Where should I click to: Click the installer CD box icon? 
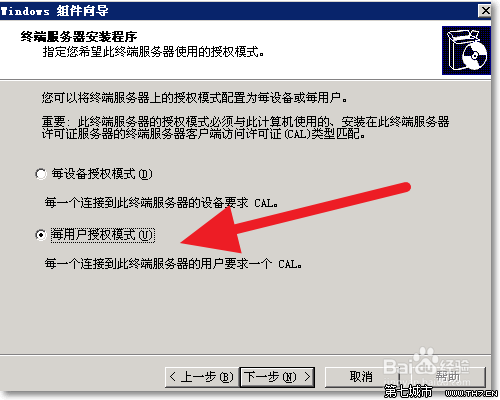(466, 50)
